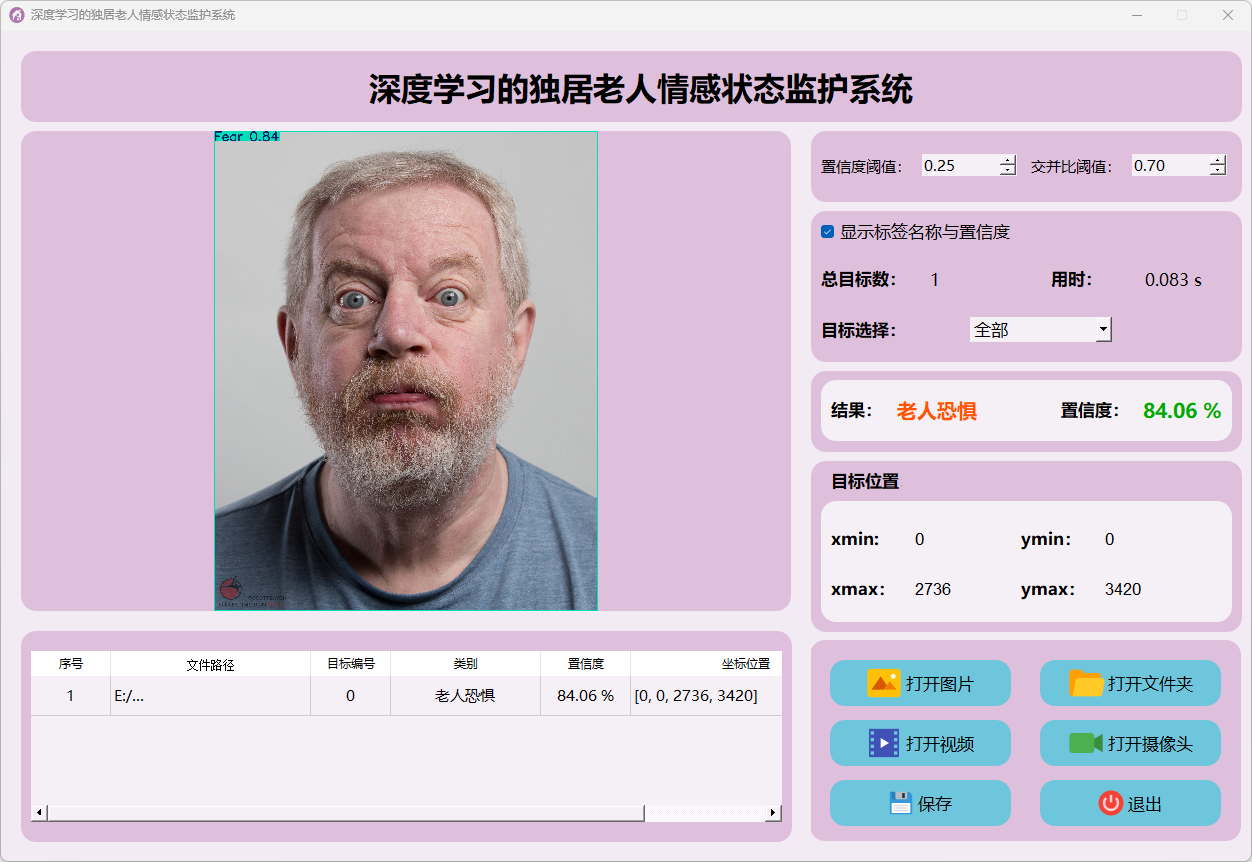The width and height of the screenshot is (1252, 862).
Task: Toggle the show label name and confidence checkbox
Action: [x=828, y=232]
